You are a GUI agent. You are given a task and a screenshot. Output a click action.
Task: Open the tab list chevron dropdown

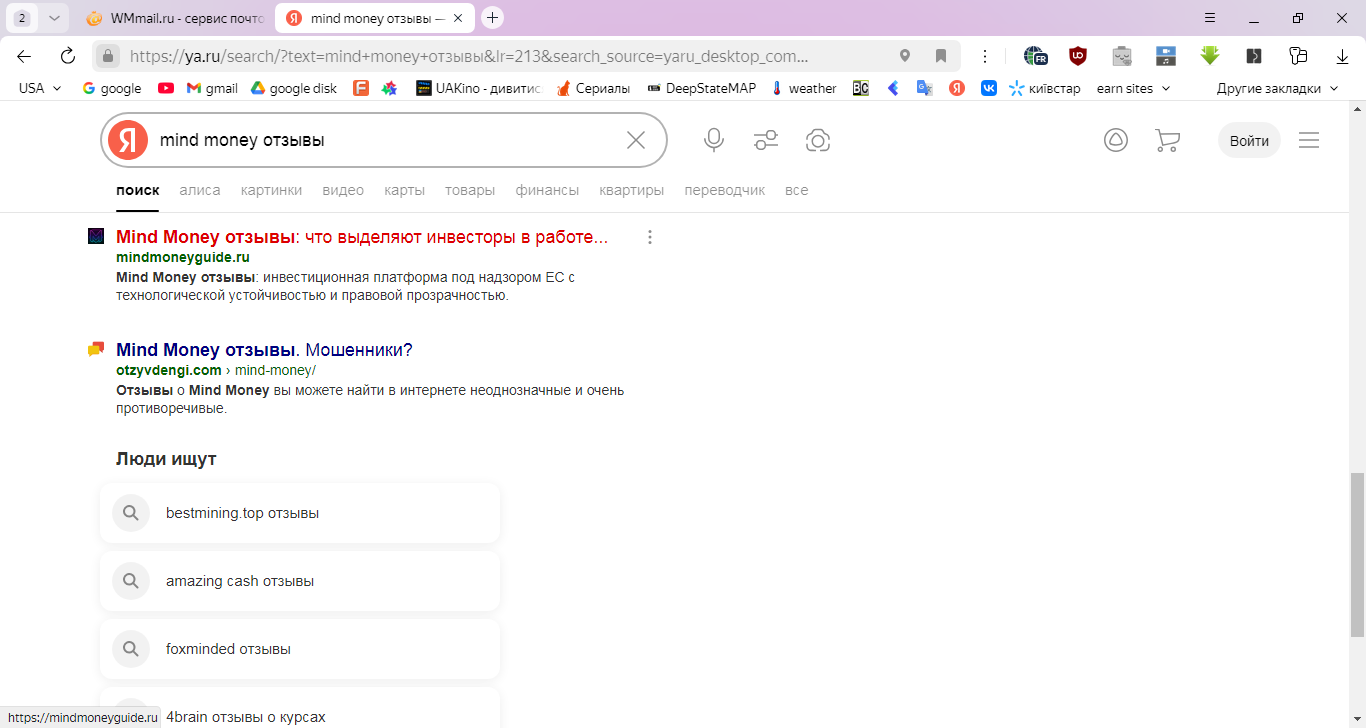(54, 18)
